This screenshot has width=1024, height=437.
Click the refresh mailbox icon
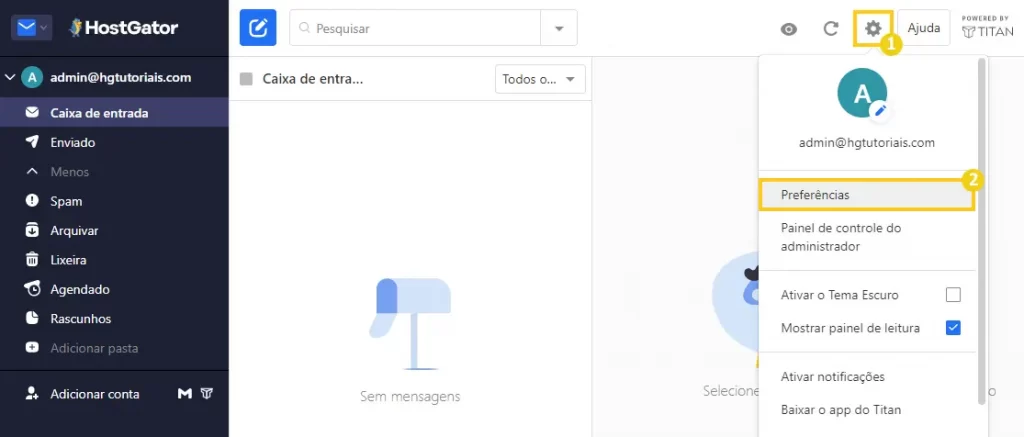[830, 29]
